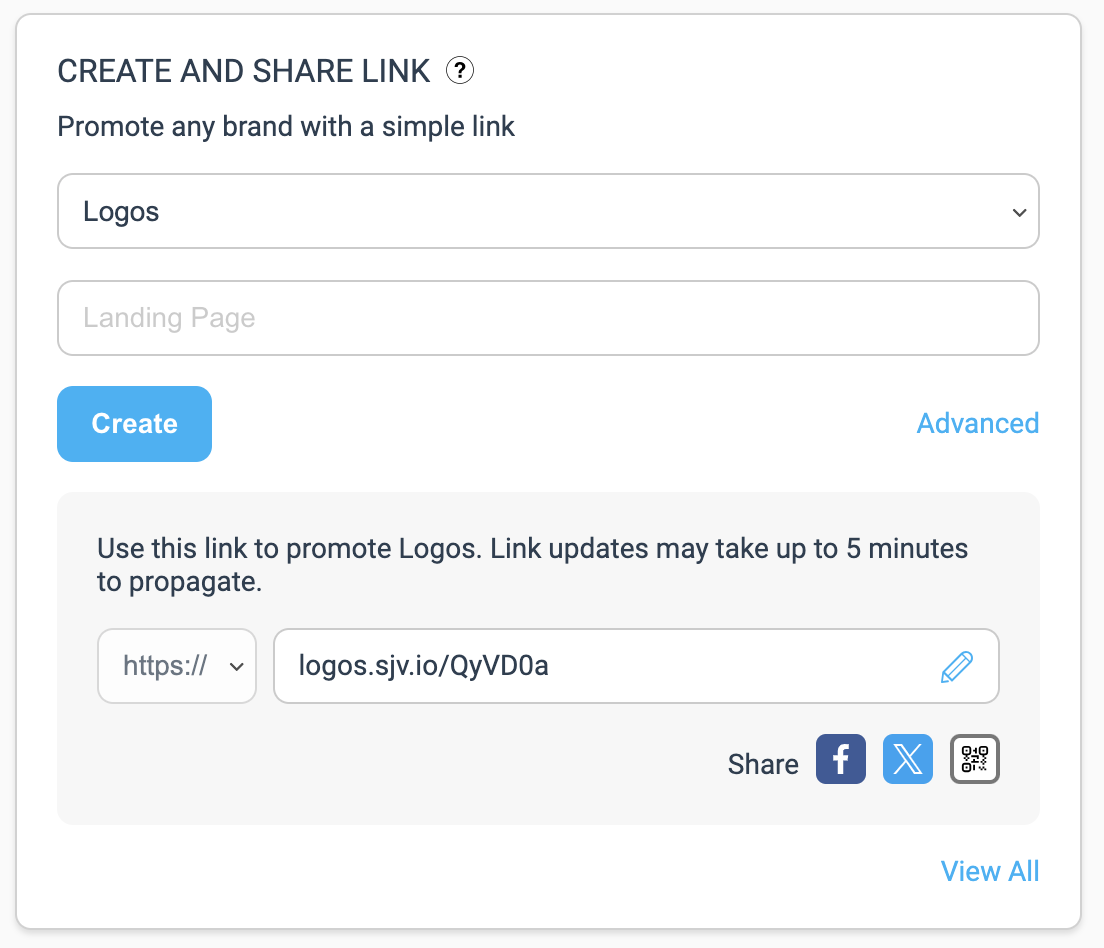The width and height of the screenshot is (1104, 948).
Task: Generate a QR code for the link
Action: 974,759
